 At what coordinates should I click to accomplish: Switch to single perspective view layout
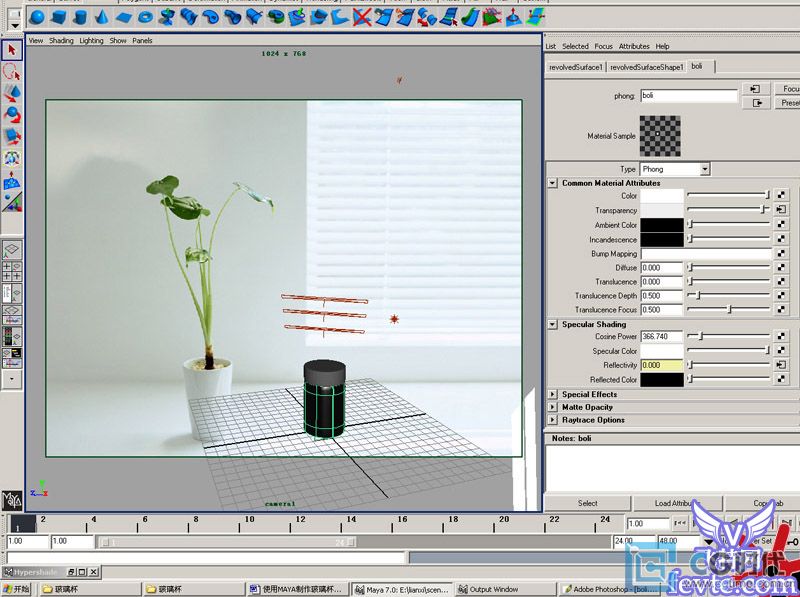point(12,250)
